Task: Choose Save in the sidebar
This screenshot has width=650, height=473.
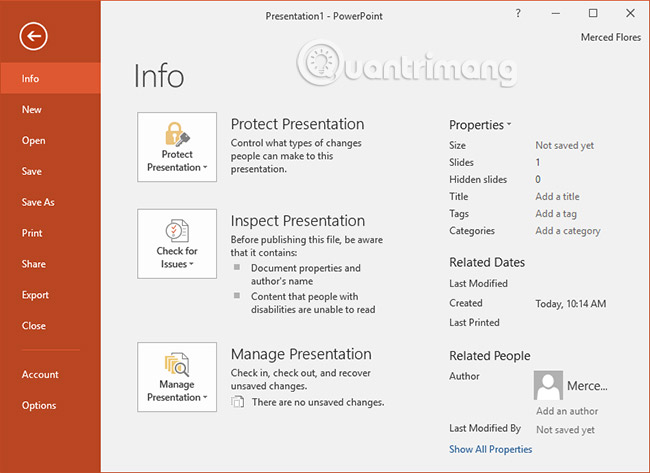Action: 51,171
